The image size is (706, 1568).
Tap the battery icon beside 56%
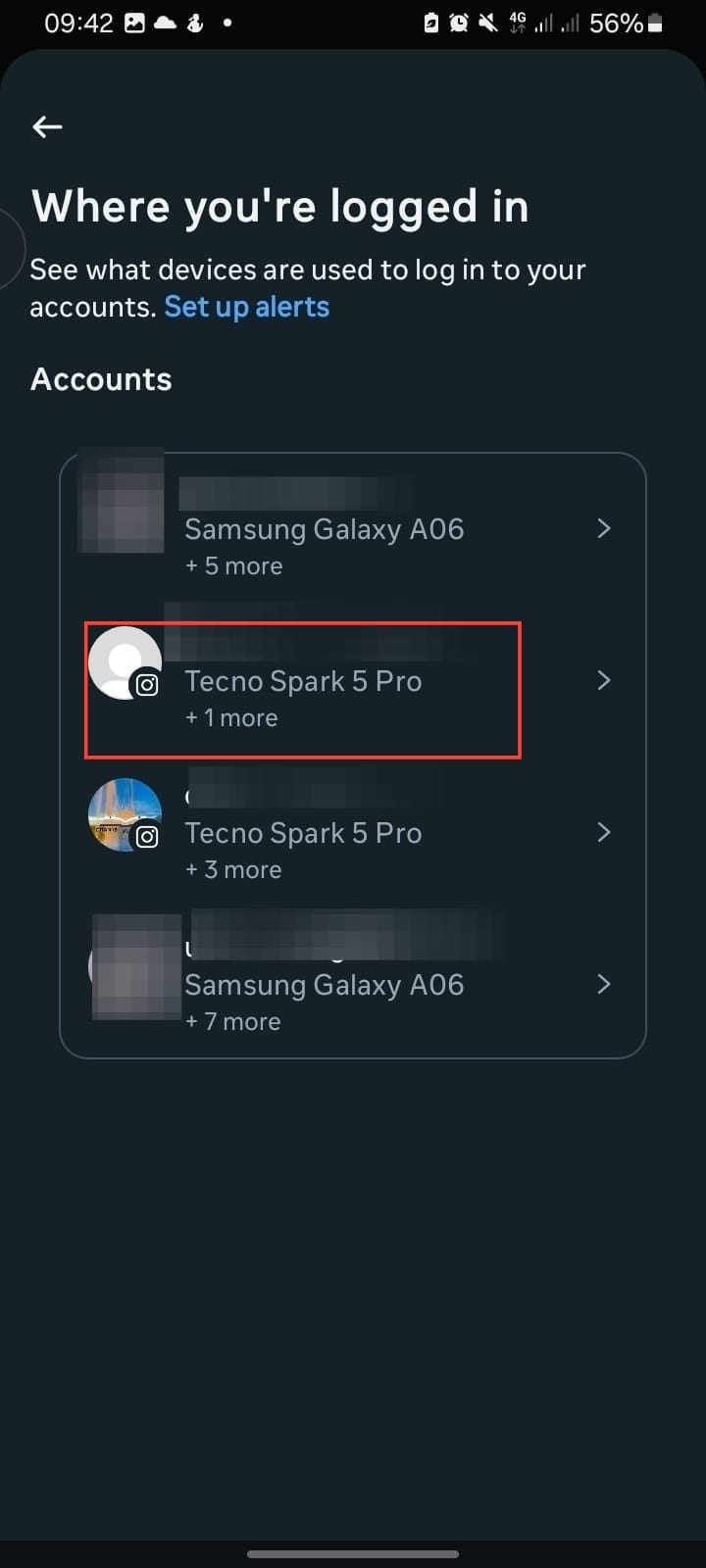(x=655, y=24)
